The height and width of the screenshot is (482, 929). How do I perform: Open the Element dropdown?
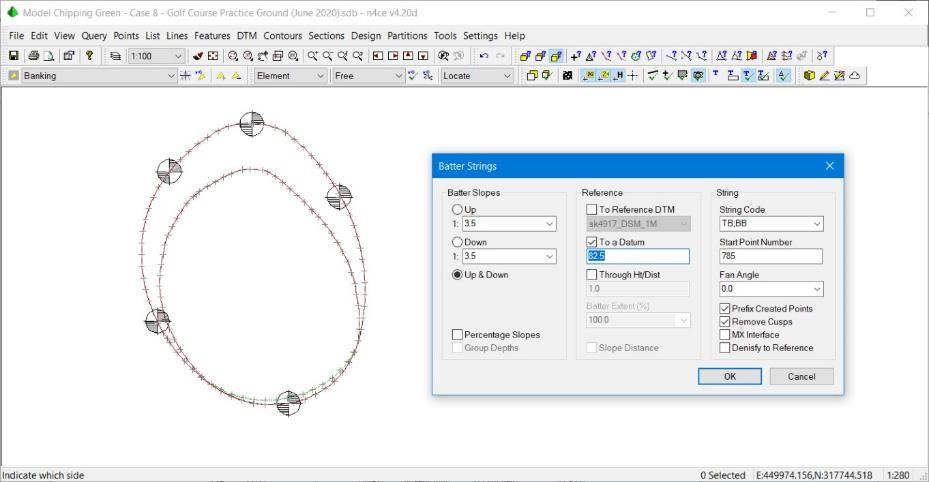[x=321, y=76]
